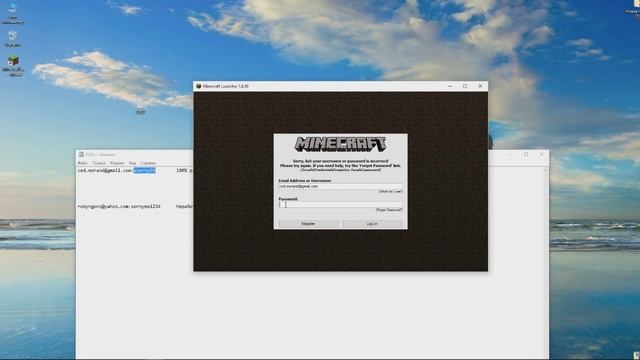Screen dimensions: 640x360
Task: Select the Minecraft grass block desktop shortcut
Action: (x=13, y=66)
